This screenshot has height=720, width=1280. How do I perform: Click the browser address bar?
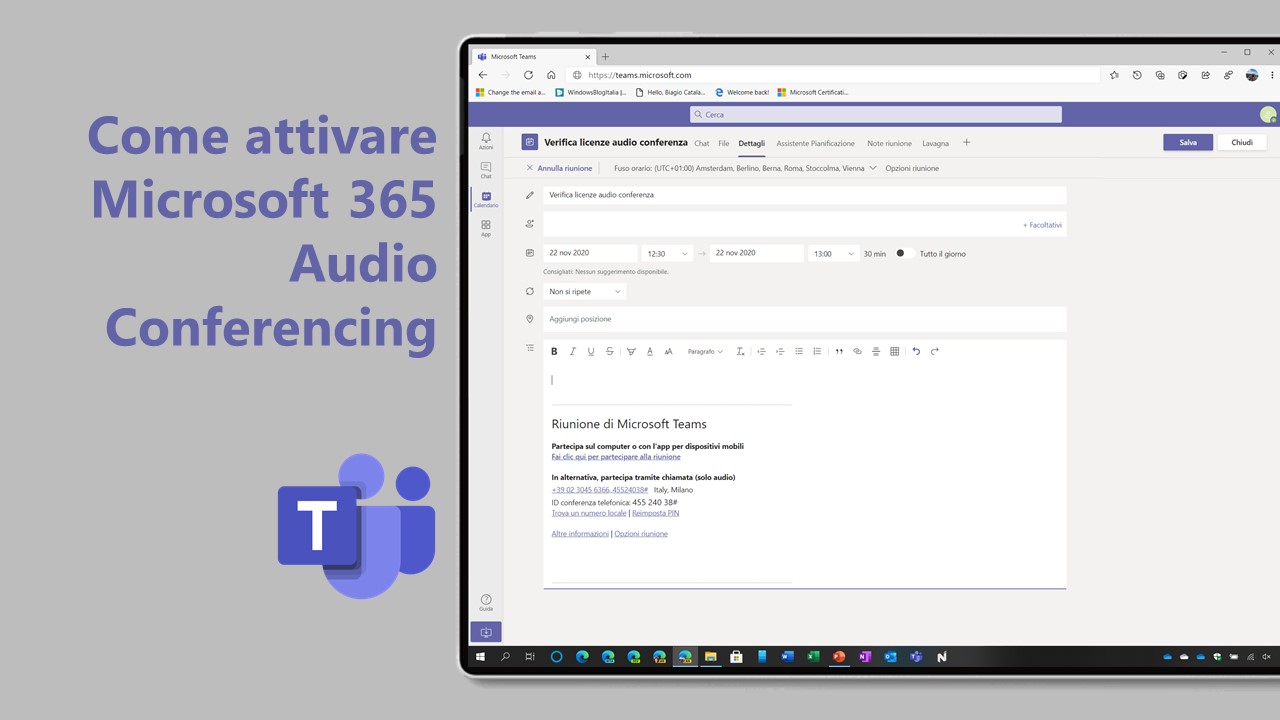832,75
